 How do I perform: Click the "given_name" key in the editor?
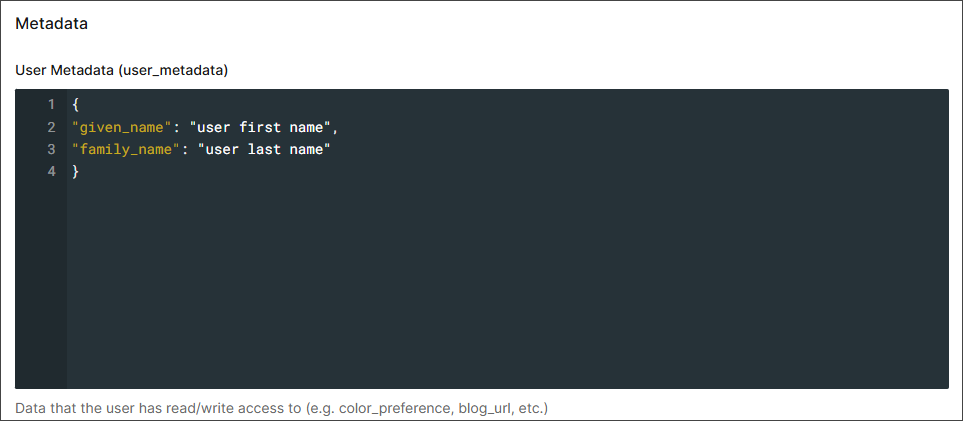point(122,127)
